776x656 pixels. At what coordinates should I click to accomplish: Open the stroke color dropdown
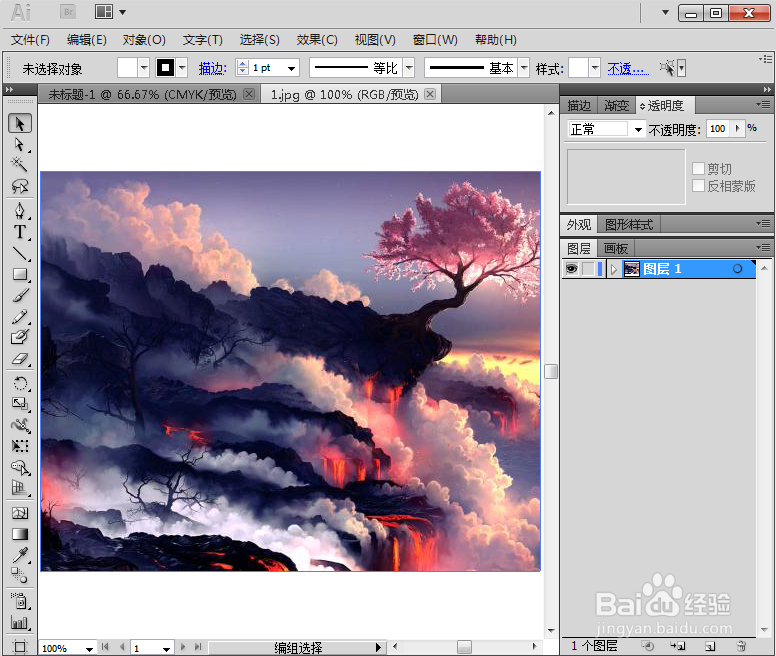point(182,68)
